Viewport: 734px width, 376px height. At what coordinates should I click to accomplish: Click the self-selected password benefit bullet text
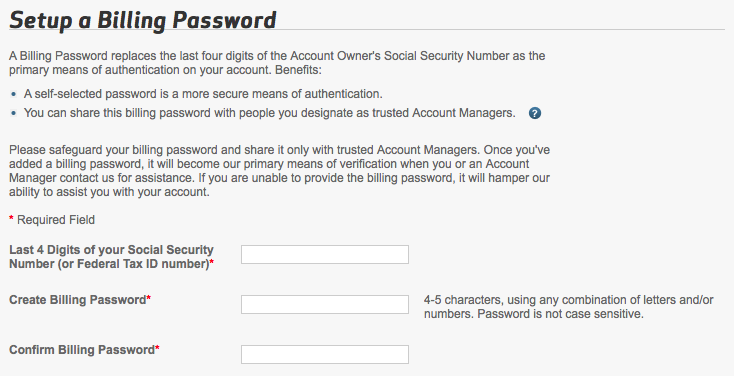[x=203, y=94]
